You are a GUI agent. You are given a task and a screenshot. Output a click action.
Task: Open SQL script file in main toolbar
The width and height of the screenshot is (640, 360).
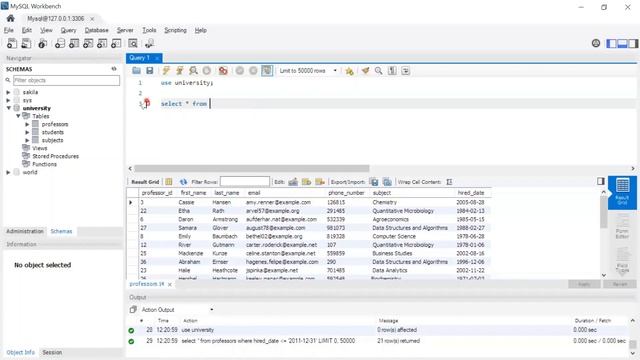pyautogui.click(x=26, y=43)
